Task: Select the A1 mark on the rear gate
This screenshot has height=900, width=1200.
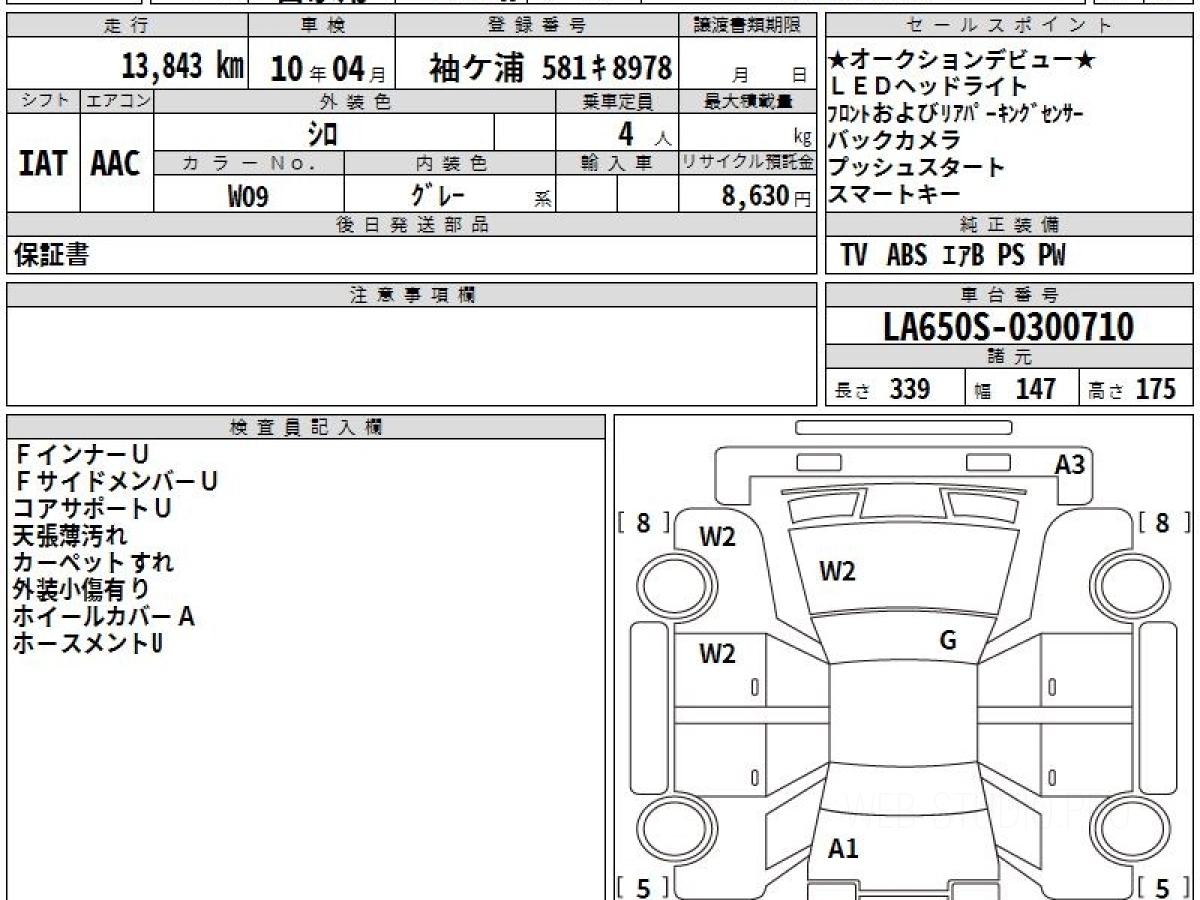Action: point(843,849)
